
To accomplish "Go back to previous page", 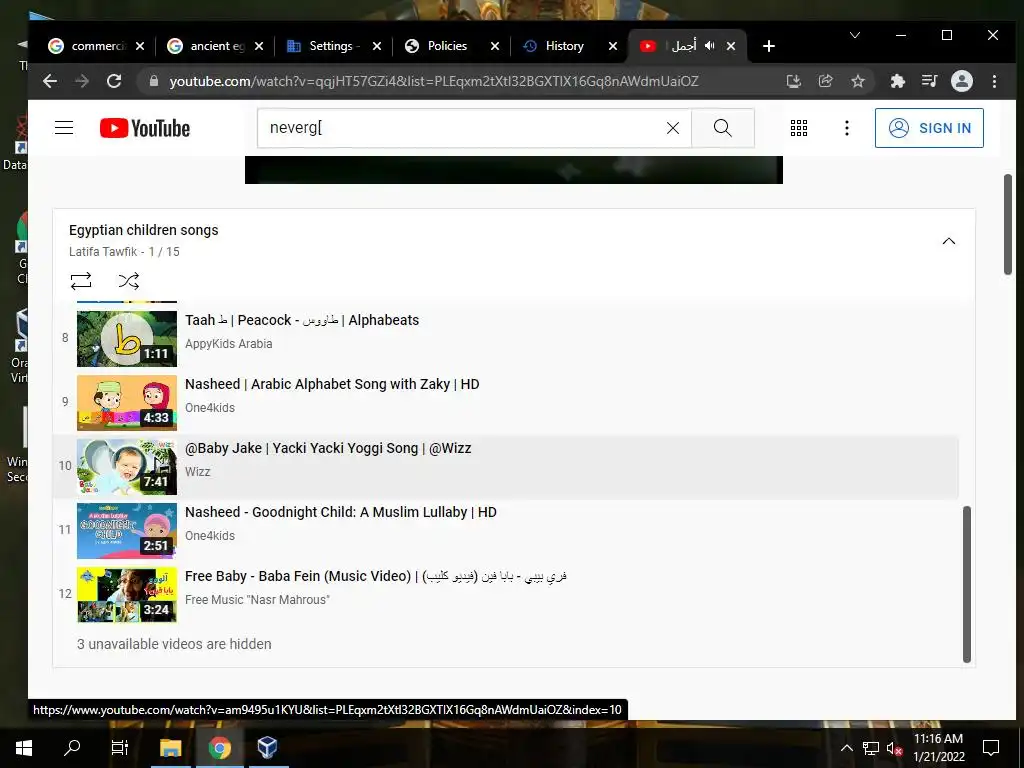I will [x=50, y=81].
